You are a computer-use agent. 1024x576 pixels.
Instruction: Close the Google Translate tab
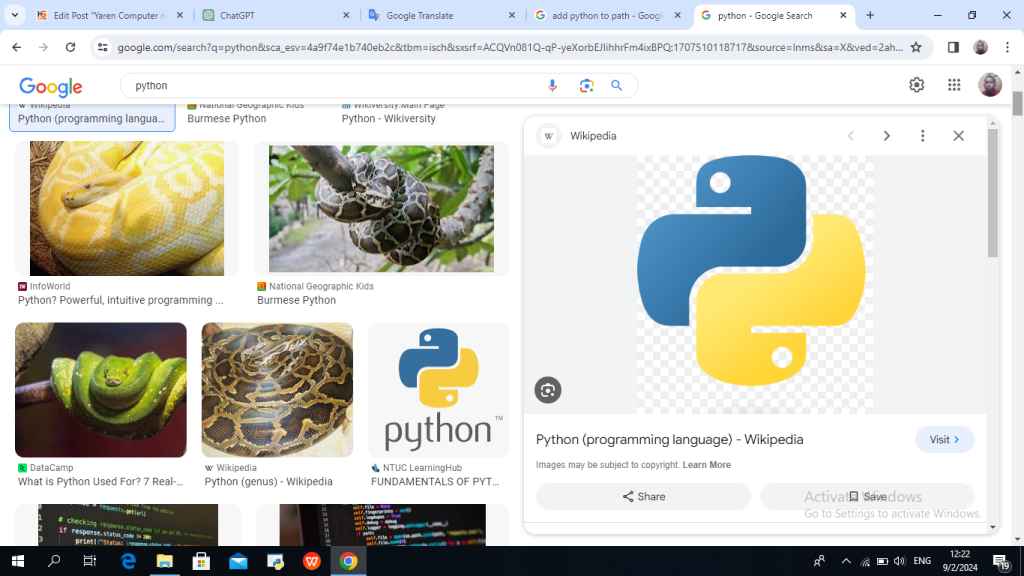click(x=512, y=15)
